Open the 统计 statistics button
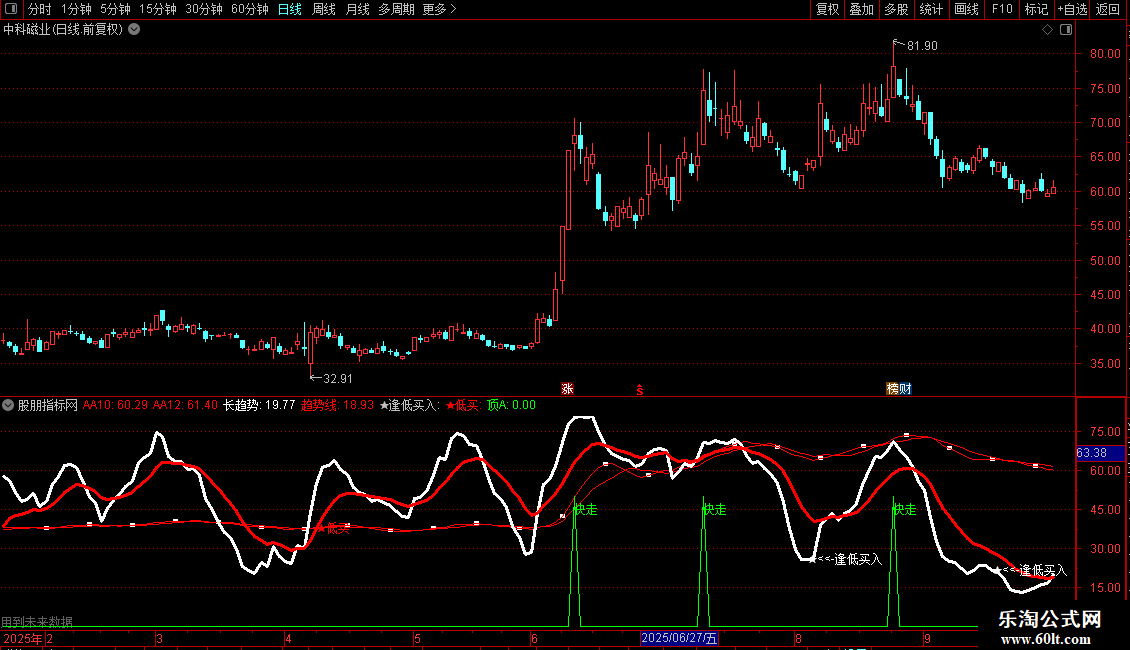The height and width of the screenshot is (650, 1130). click(931, 9)
